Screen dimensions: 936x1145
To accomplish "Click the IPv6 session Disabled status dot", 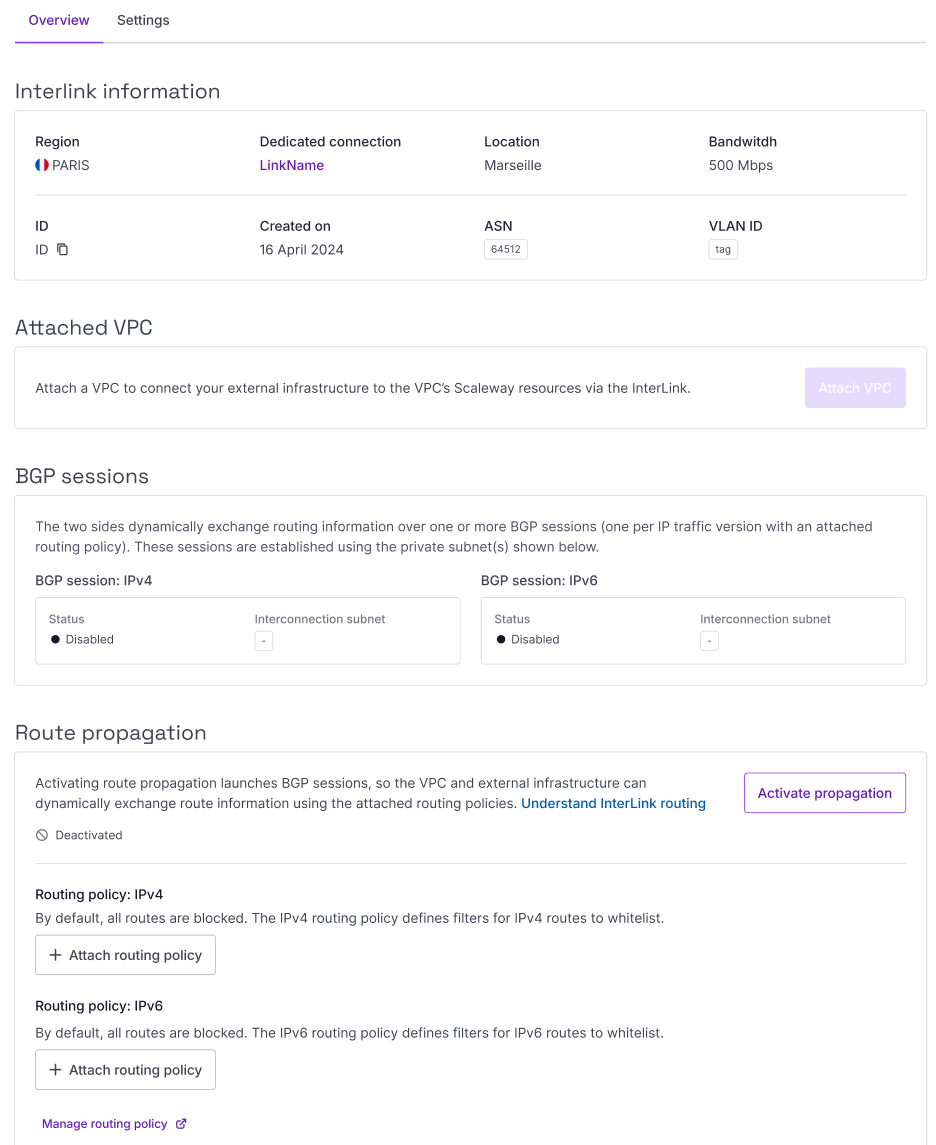I will (x=500, y=639).
